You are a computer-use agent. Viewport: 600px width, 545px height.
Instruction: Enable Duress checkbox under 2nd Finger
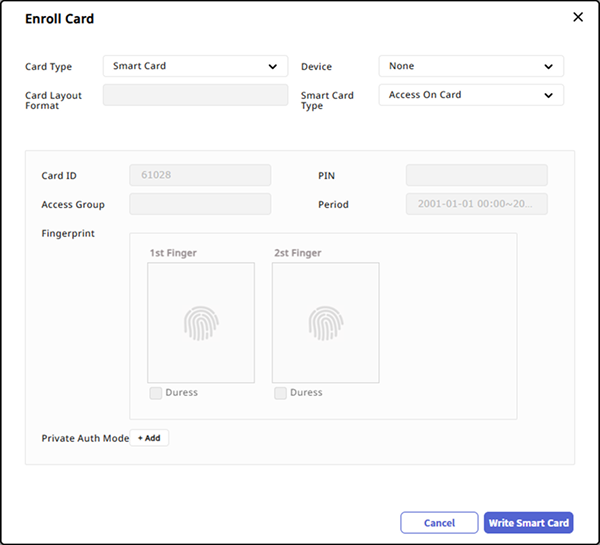pos(280,393)
